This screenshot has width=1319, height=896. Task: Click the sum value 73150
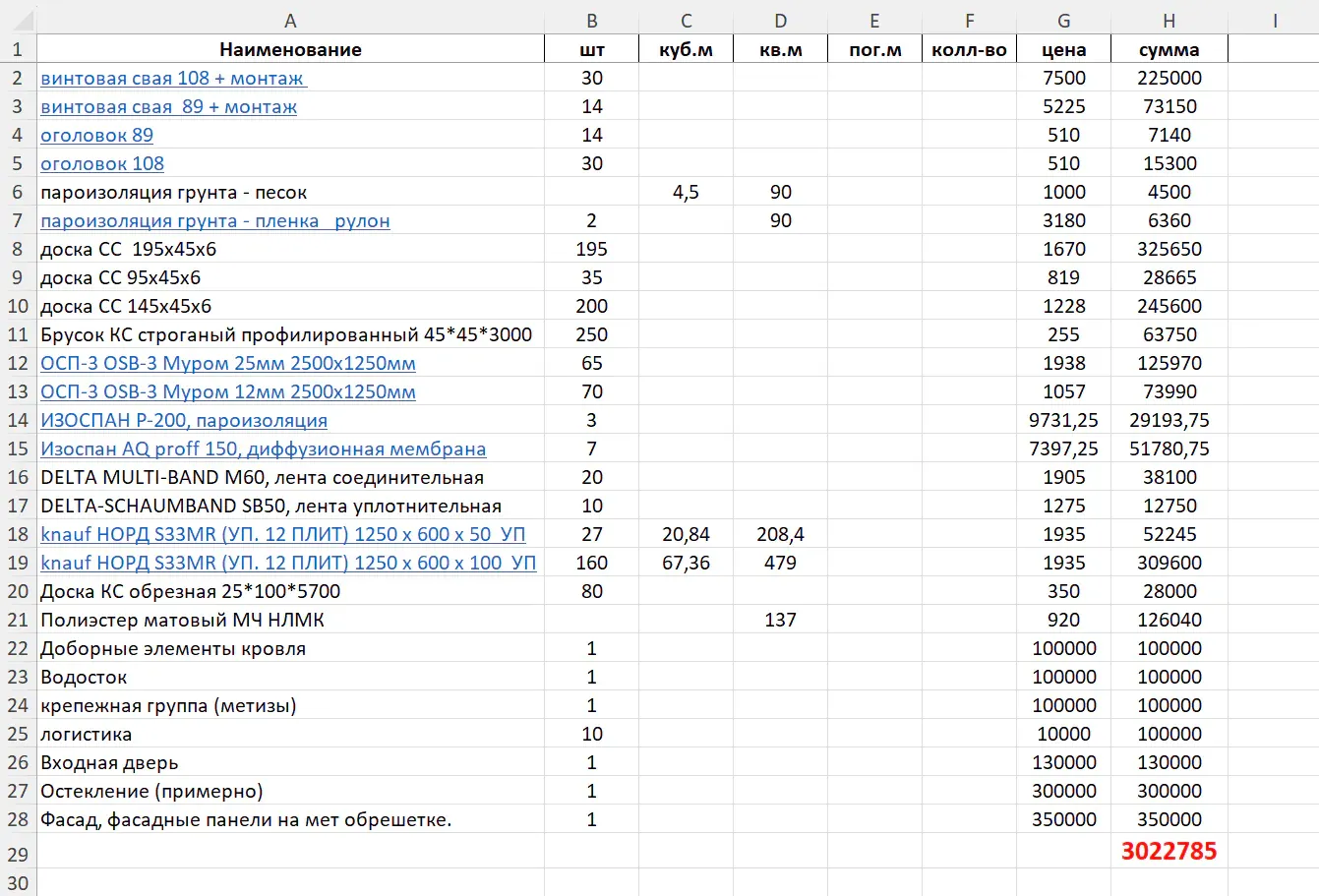coord(1169,107)
